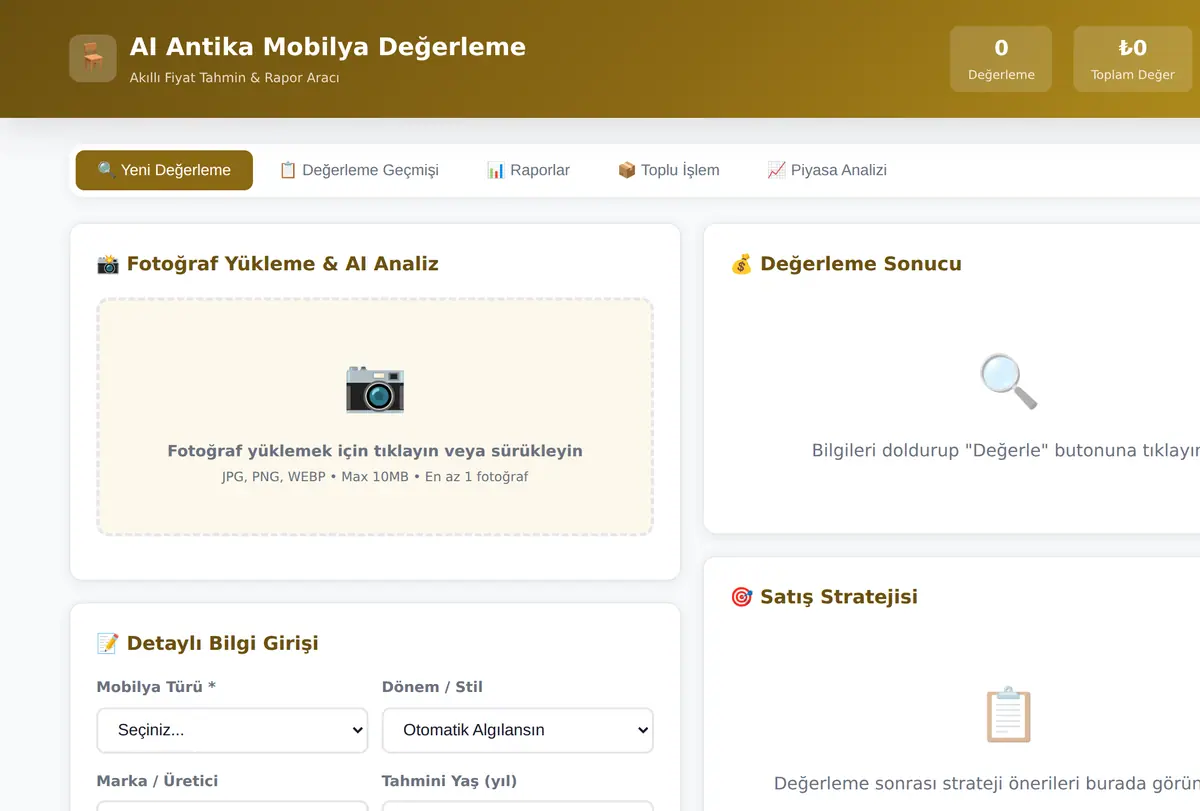The image size is (1200, 811).
Task: Click the magnifier icon in Değerleme Sonucu
Action: click(x=1008, y=381)
